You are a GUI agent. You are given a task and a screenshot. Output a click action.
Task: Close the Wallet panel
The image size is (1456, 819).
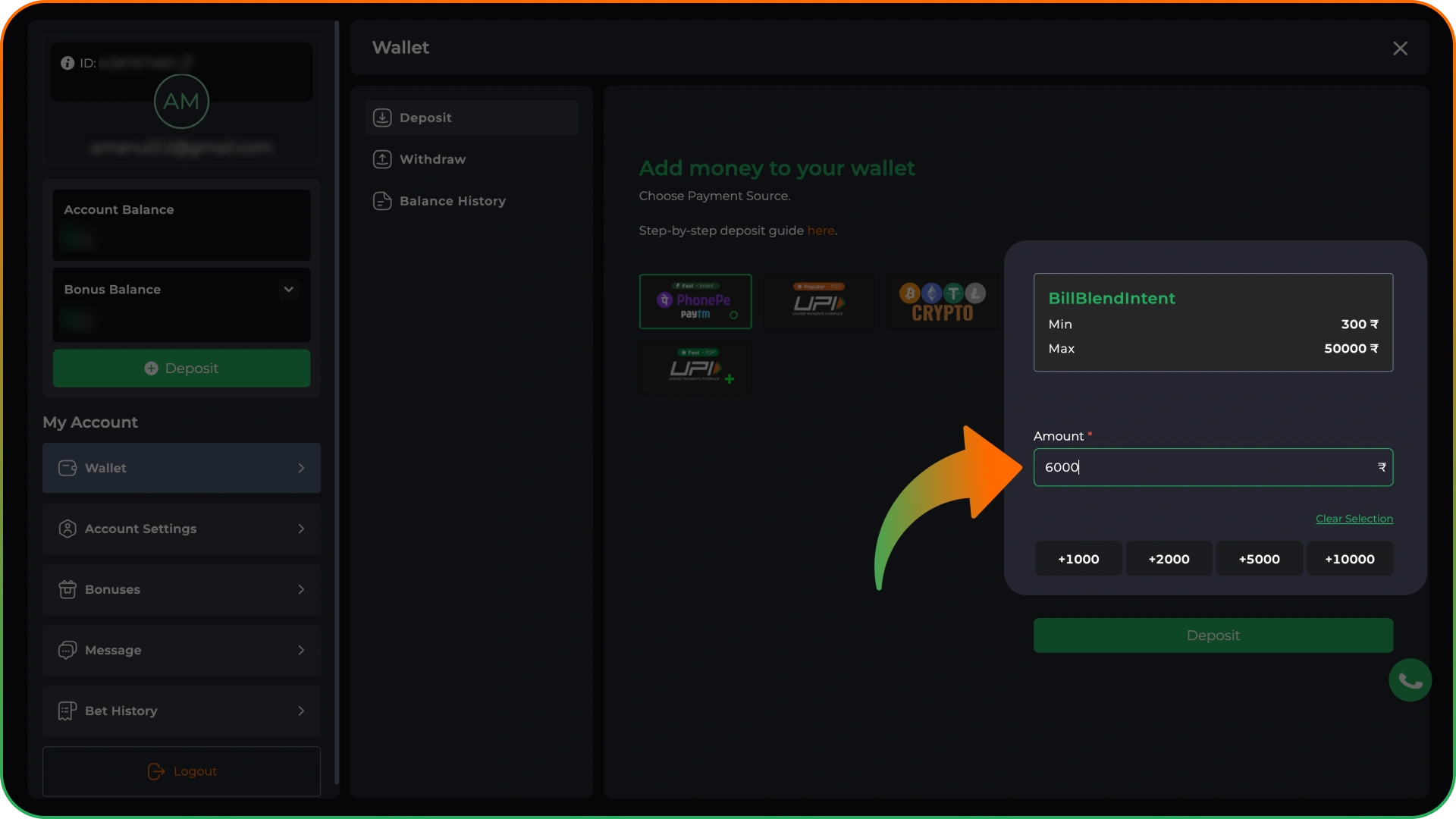(x=1400, y=49)
